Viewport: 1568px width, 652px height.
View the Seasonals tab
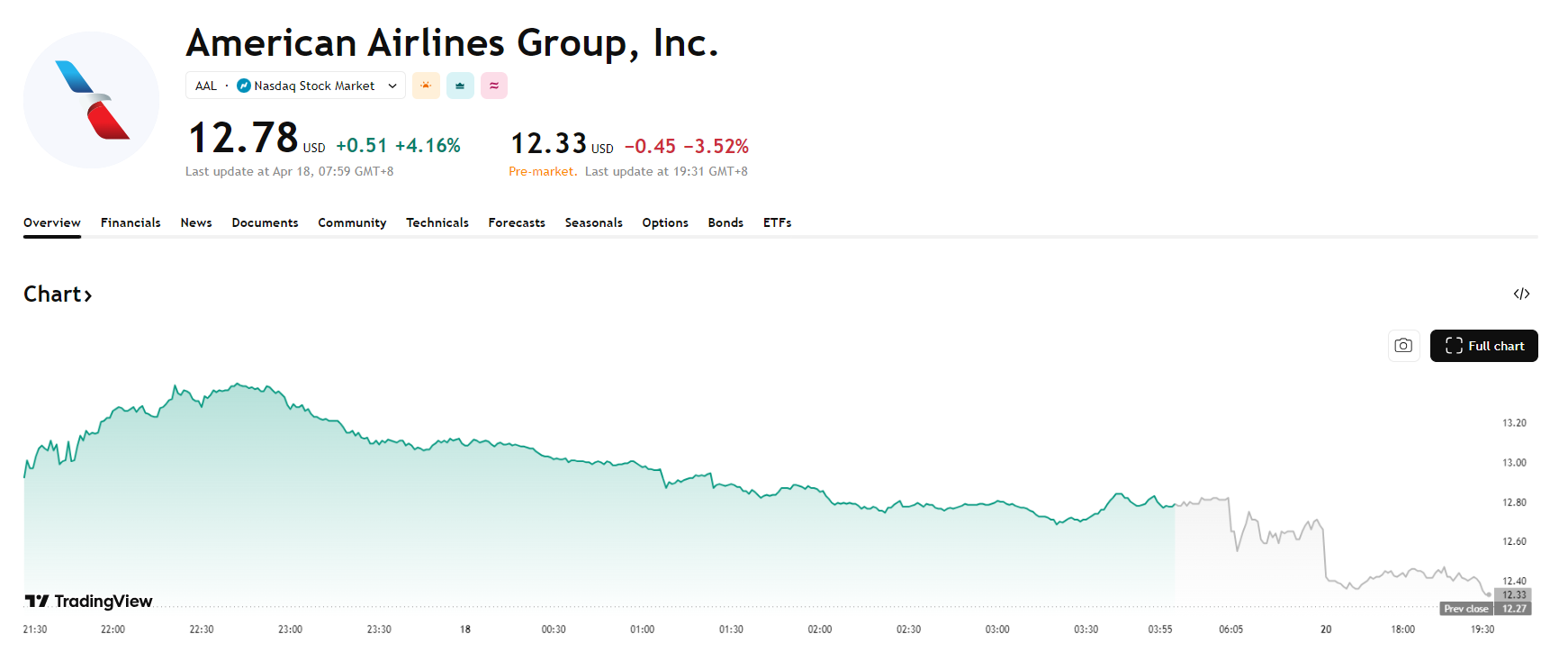[593, 222]
